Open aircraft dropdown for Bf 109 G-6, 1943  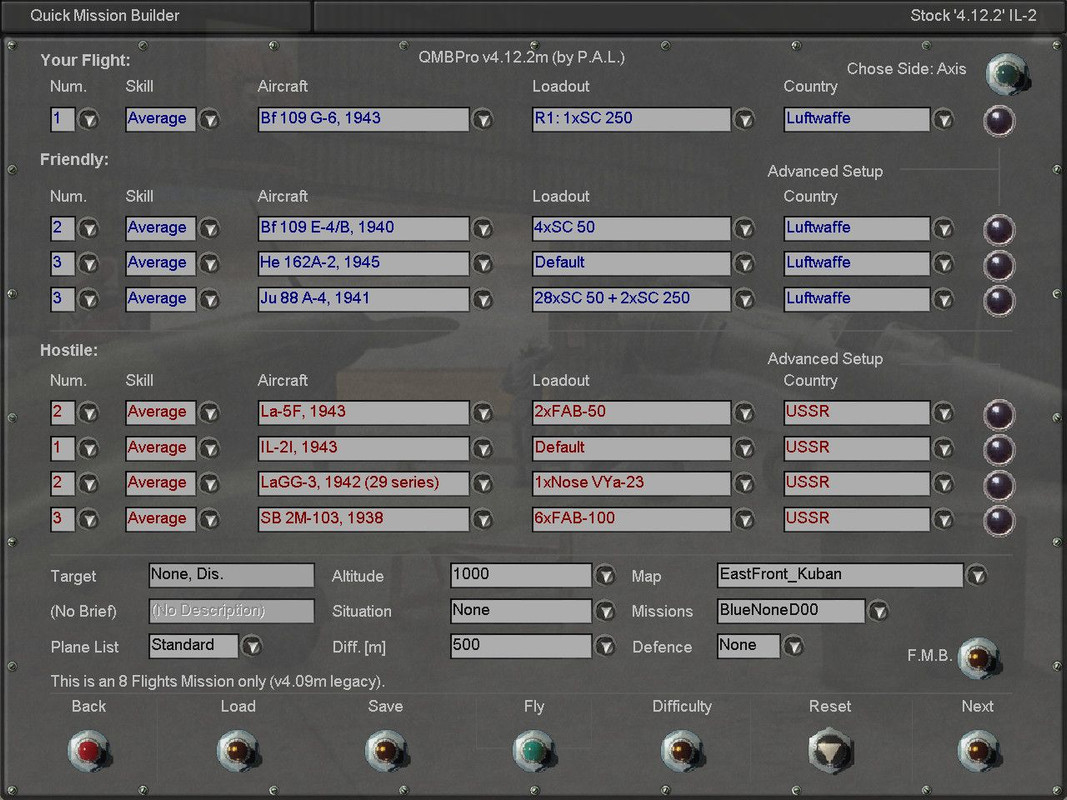482,120
